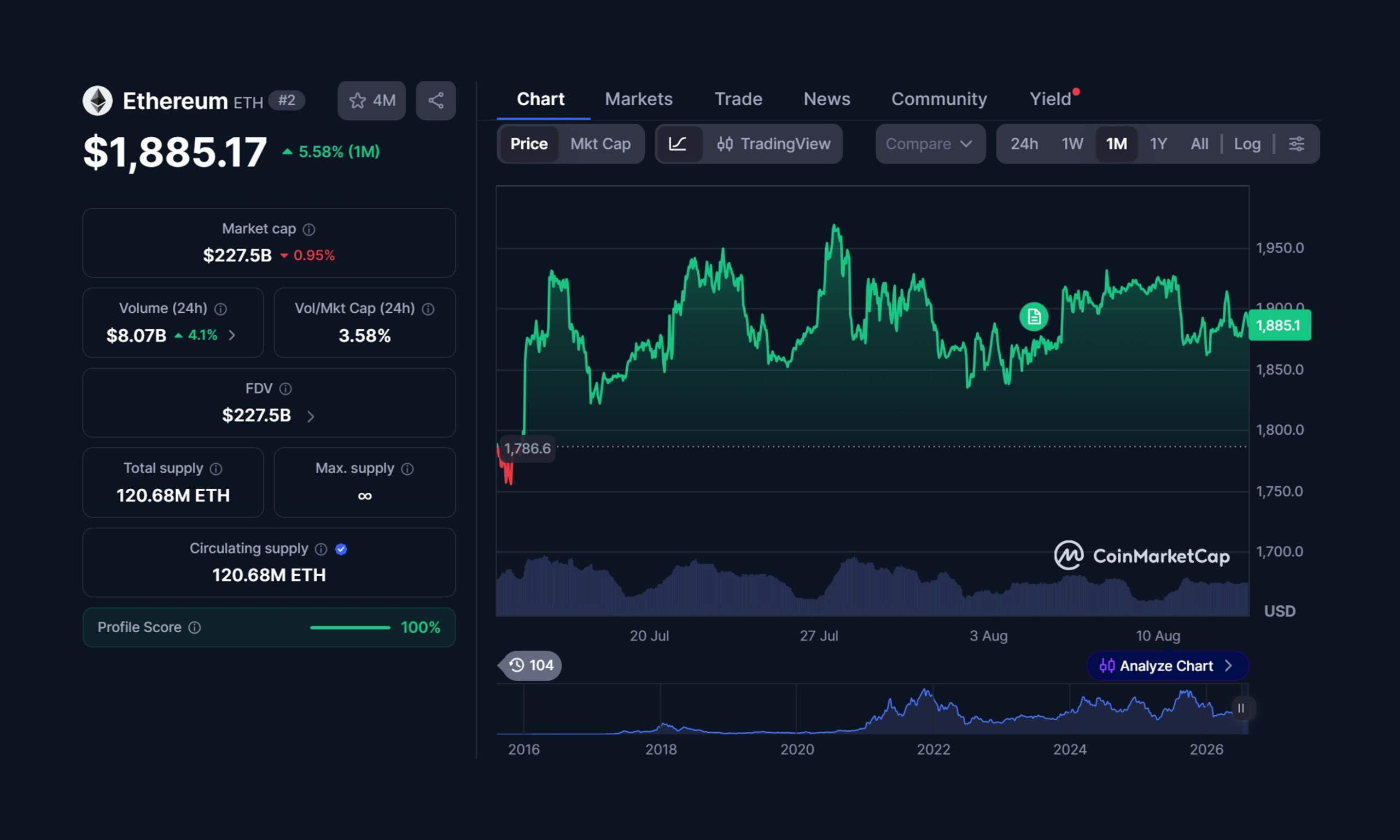The height and width of the screenshot is (840, 1400).
Task: Open the share icon button
Action: [x=436, y=101]
